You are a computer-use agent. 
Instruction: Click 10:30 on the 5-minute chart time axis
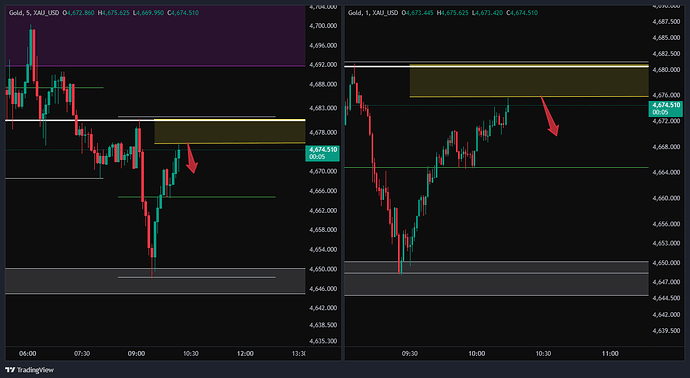click(x=191, y=353)
